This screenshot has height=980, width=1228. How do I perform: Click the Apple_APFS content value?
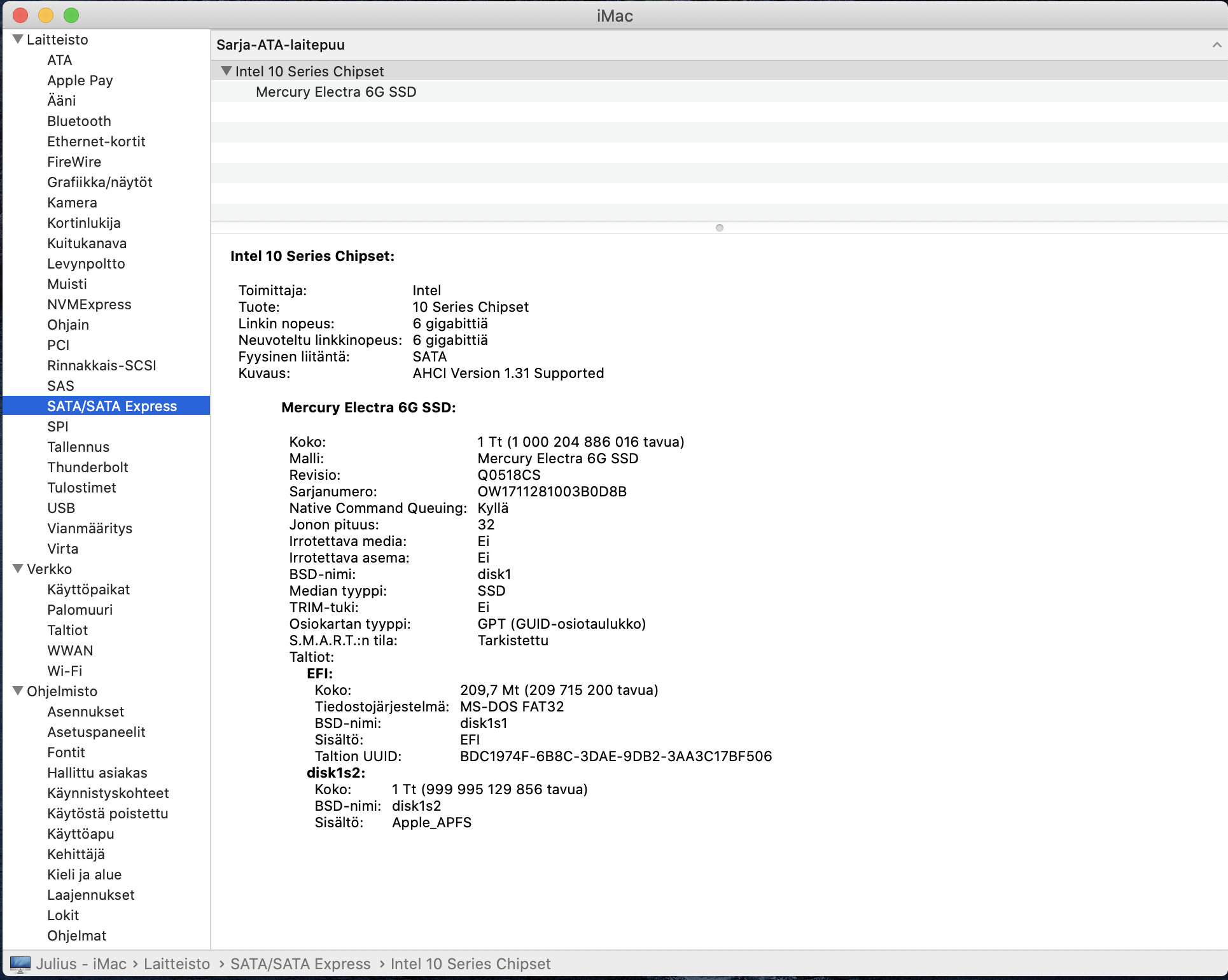pos(432,822)
